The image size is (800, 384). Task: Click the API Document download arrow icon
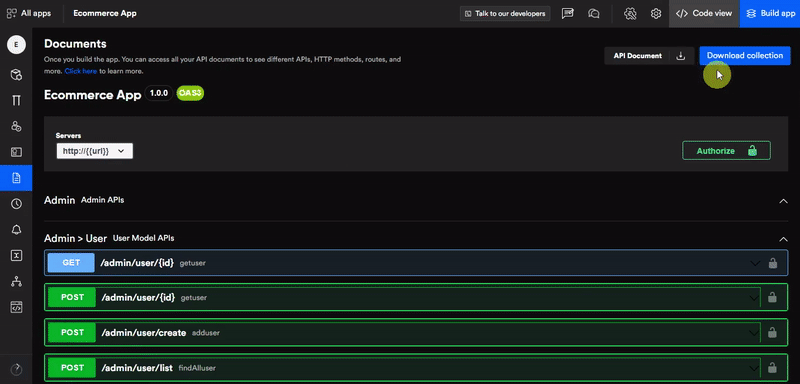click(x=680, y=56)
